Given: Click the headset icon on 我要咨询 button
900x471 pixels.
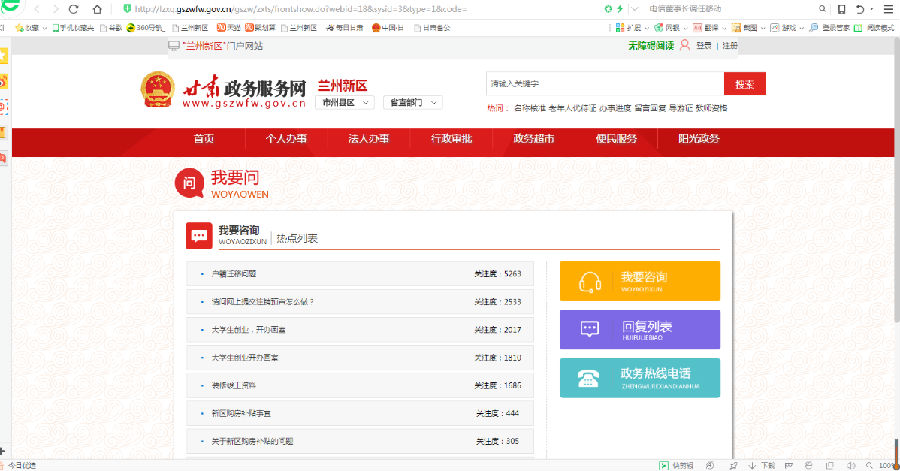Looking at the screenshot, I should [x=590, y=281].
